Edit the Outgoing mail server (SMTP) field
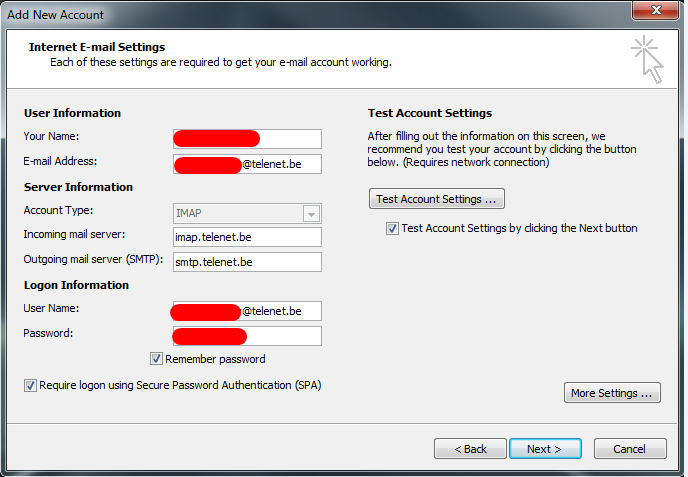 (246, 262)
